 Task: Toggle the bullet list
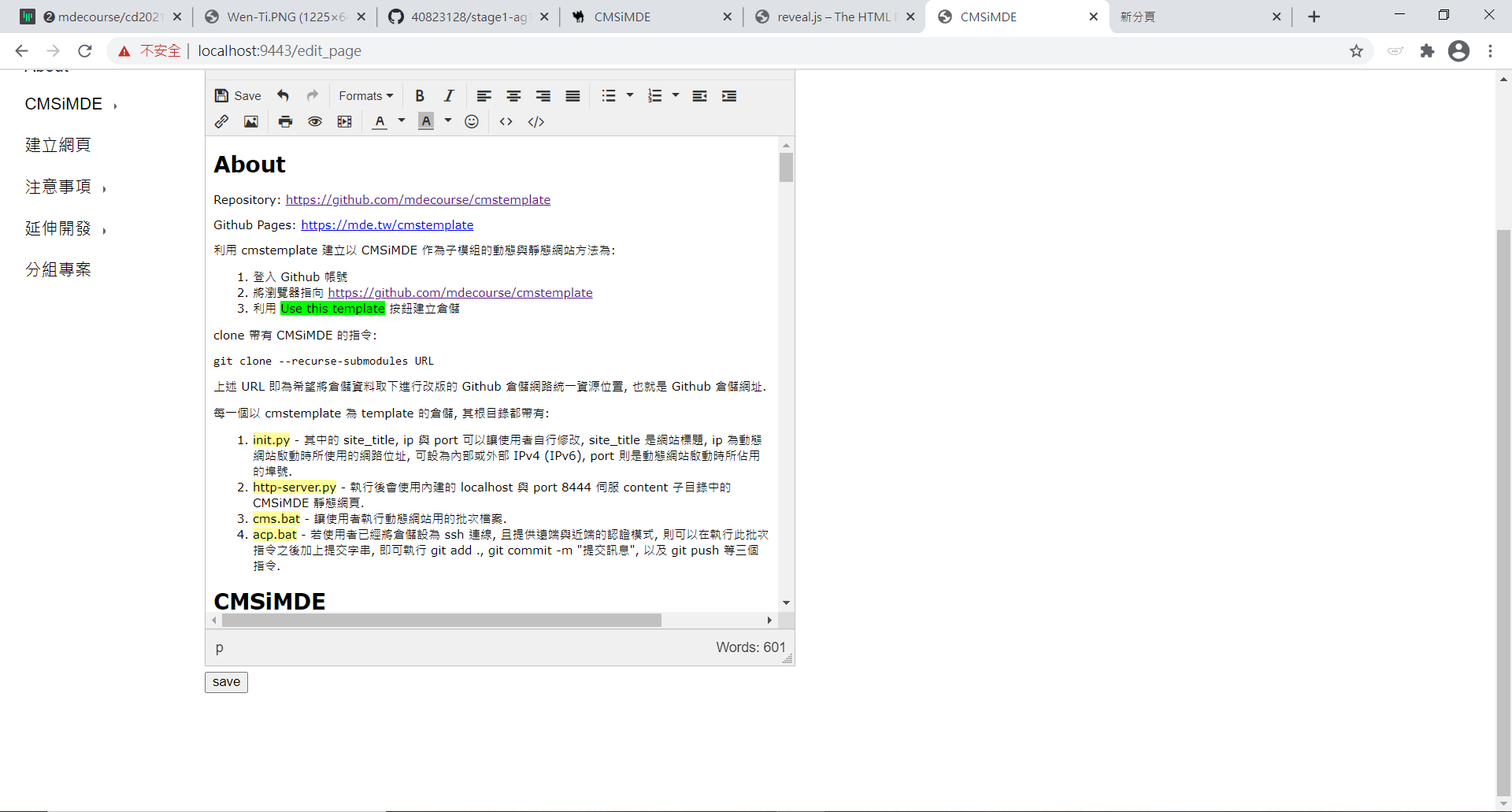coord(609,96)
